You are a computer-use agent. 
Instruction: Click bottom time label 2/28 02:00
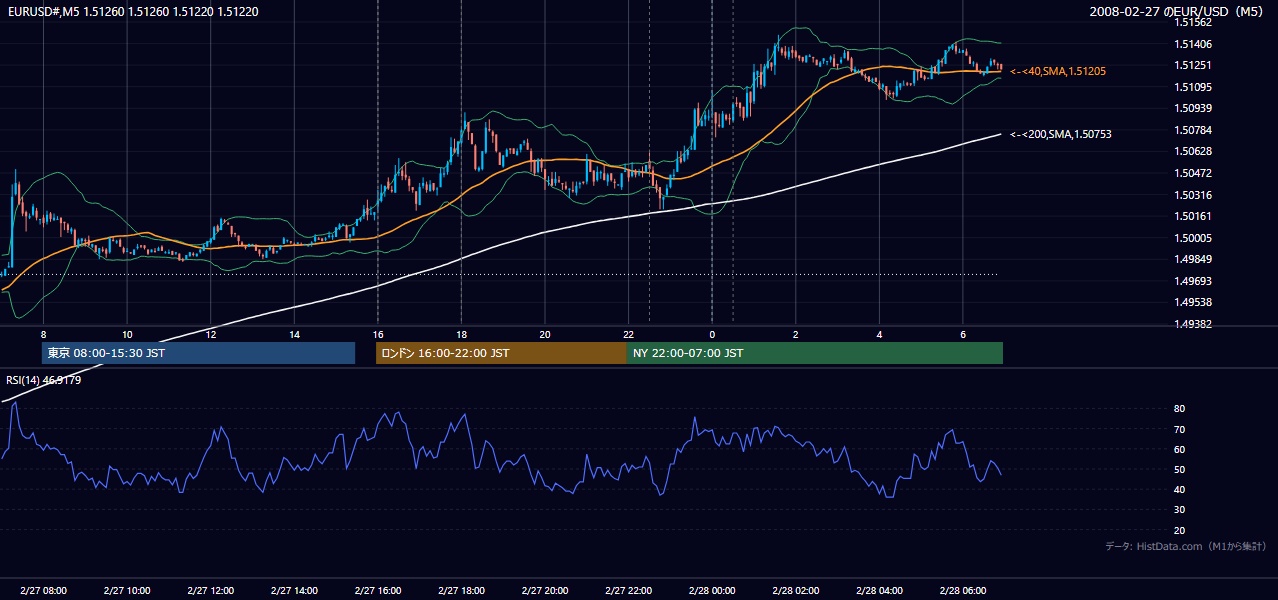pos(796,591)
